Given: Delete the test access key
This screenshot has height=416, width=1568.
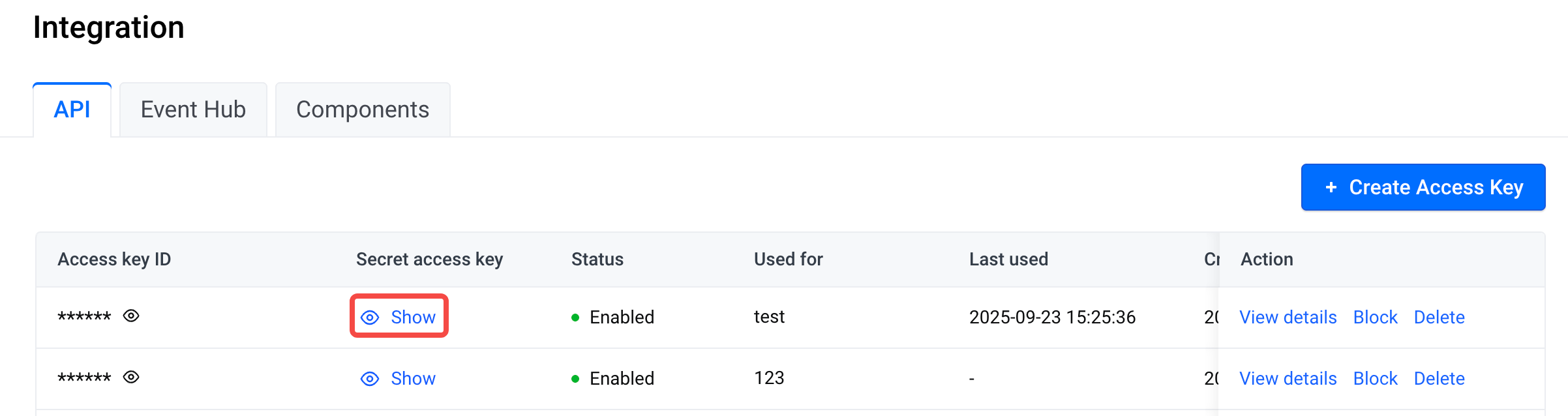Looking at the screenshot, I should [x=1440, y=317].
